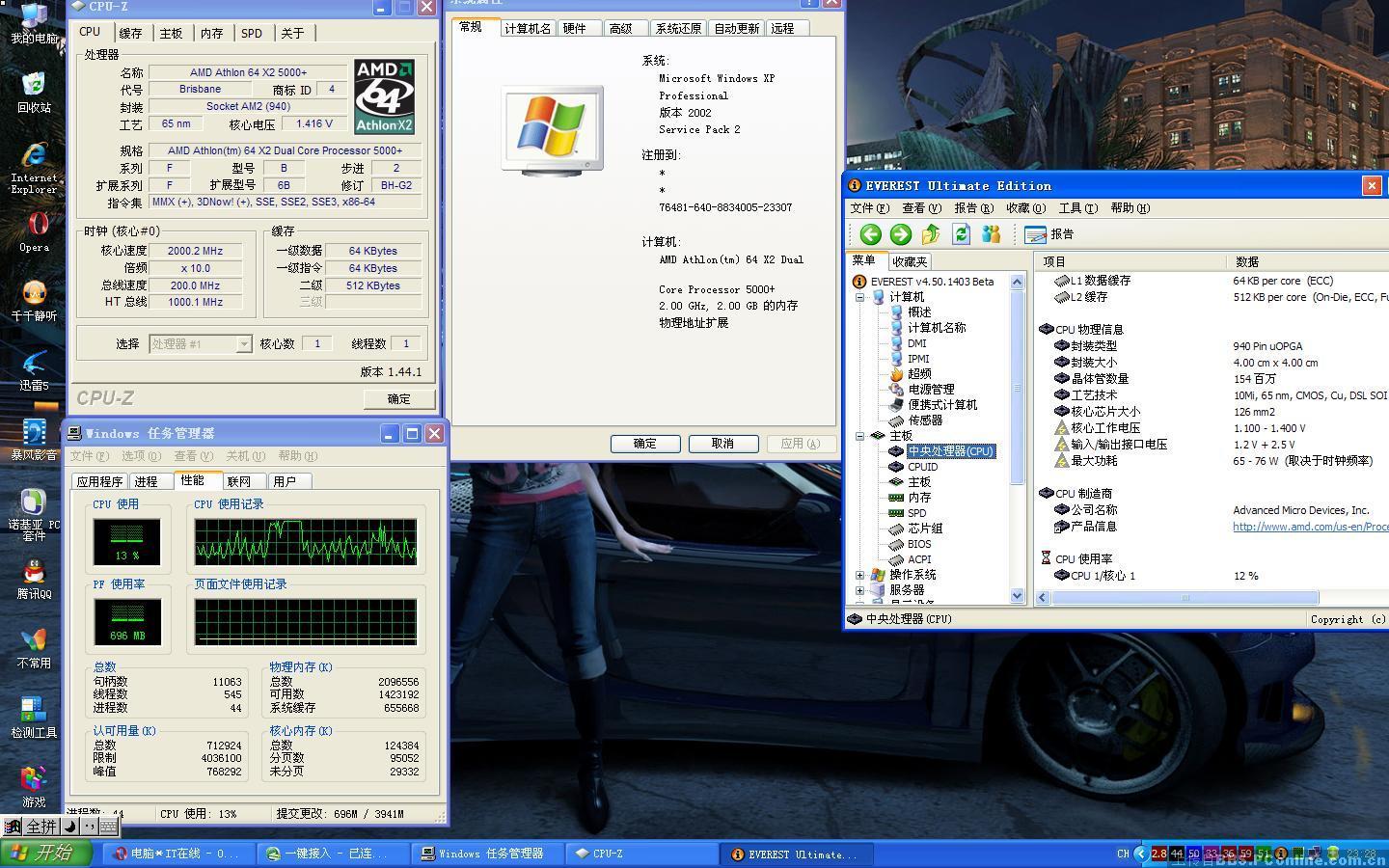The height and width of the screenshot is (868, 1389).
Task: Select CPUID in the EVEREST tree
Action: [922, 467]
